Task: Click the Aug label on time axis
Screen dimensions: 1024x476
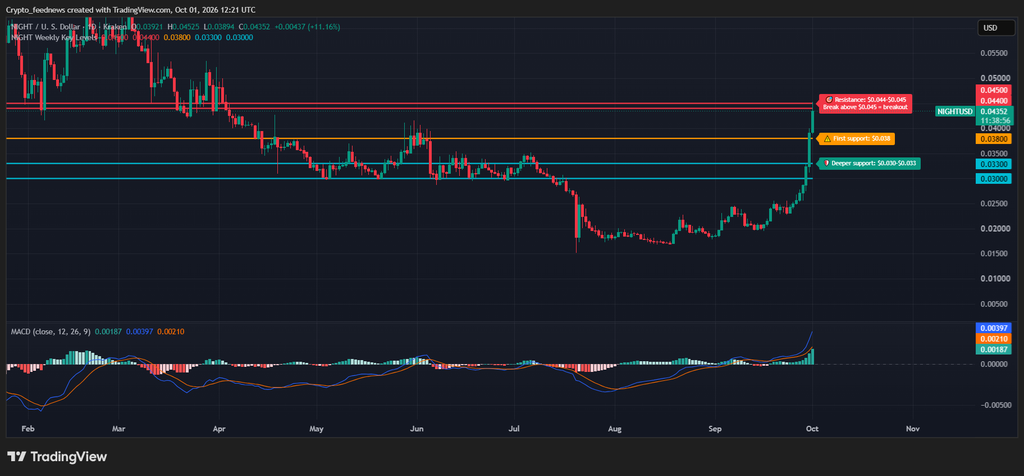Action: coord(615,429)
